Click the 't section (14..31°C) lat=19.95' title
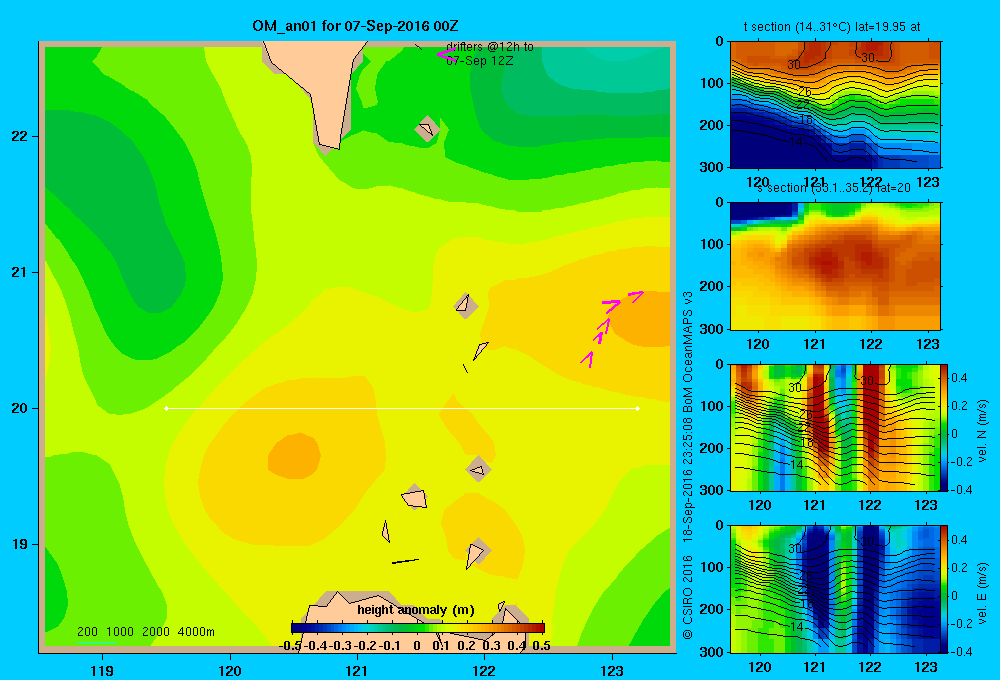Image resolution: width=1000 pixels, height=680 pixels. tap(832, 27)
